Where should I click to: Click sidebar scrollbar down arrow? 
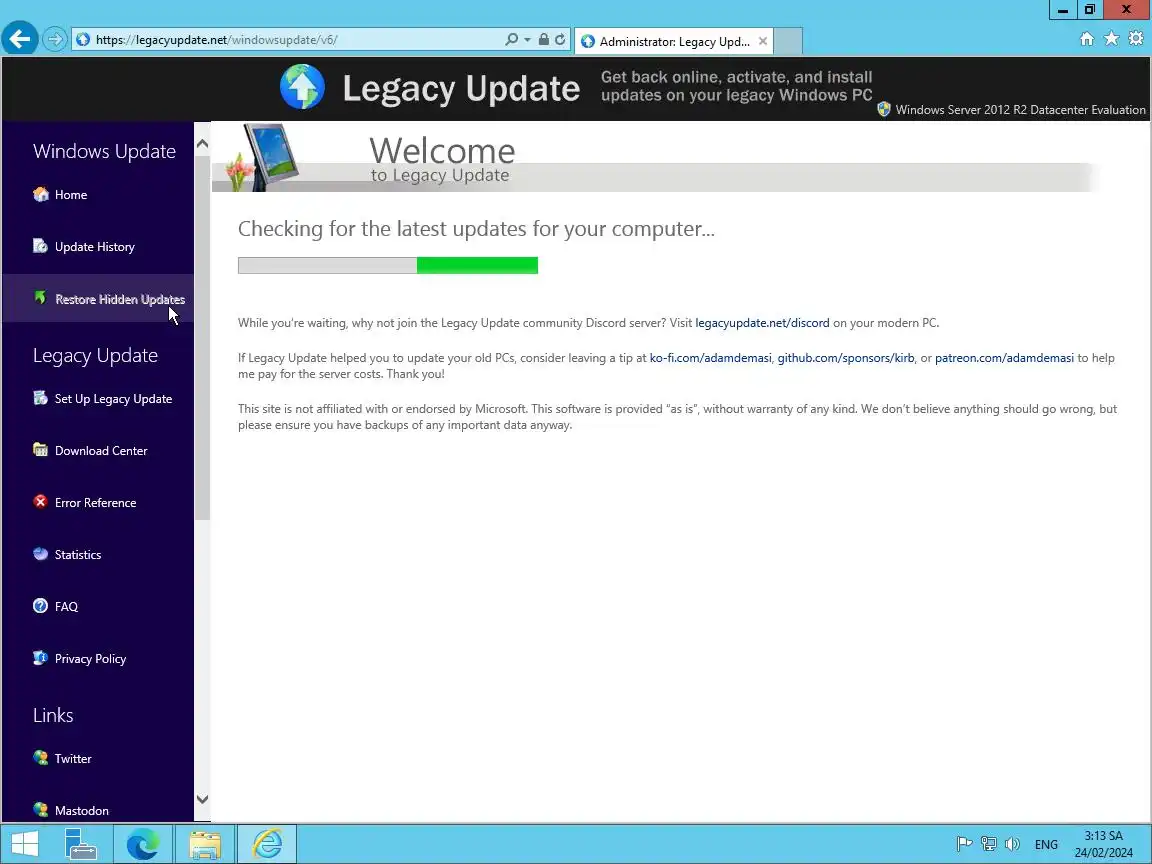click(202, 799)
